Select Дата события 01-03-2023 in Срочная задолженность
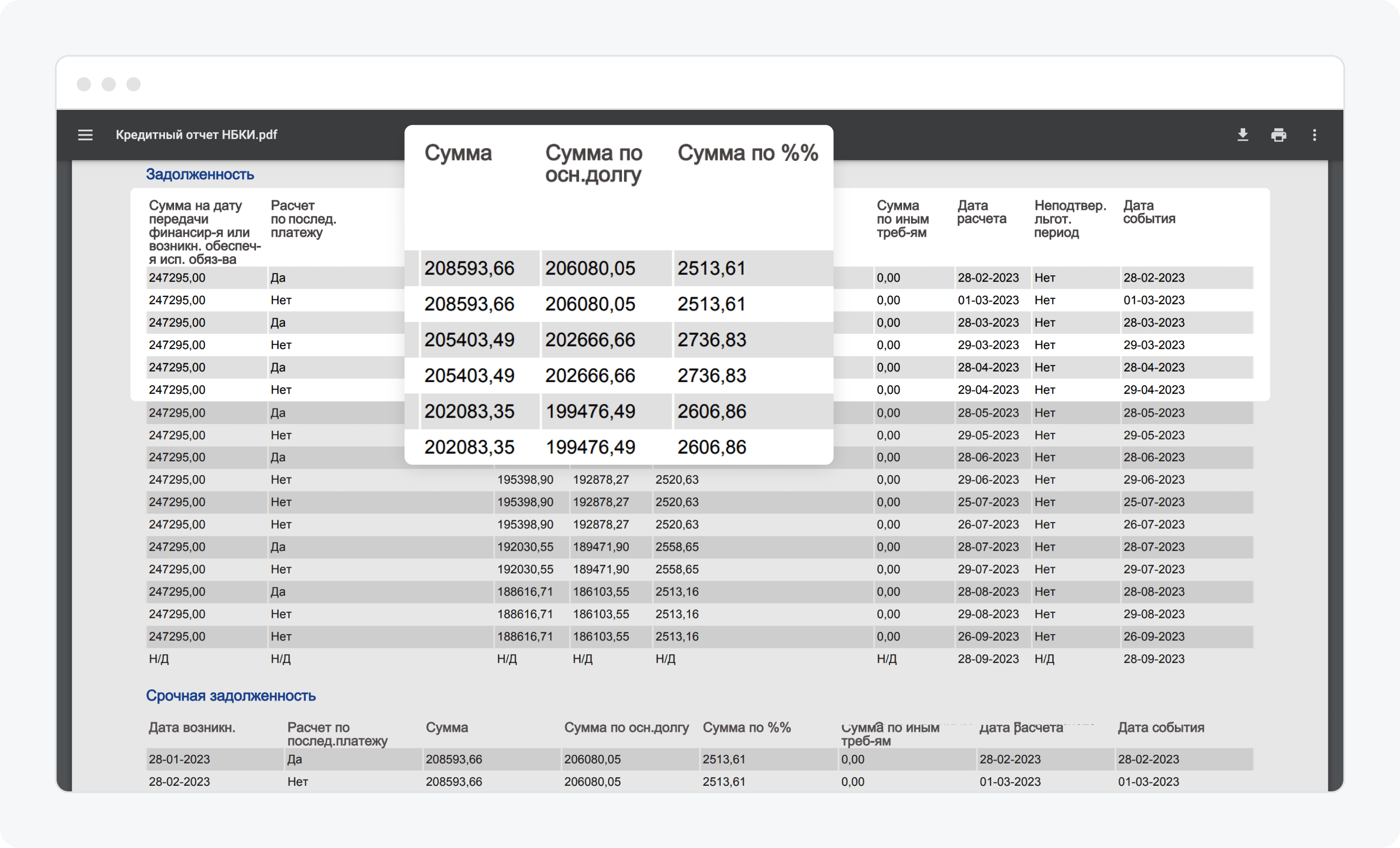Screen dimensions: 1400x848 [x=1148, y=782]
